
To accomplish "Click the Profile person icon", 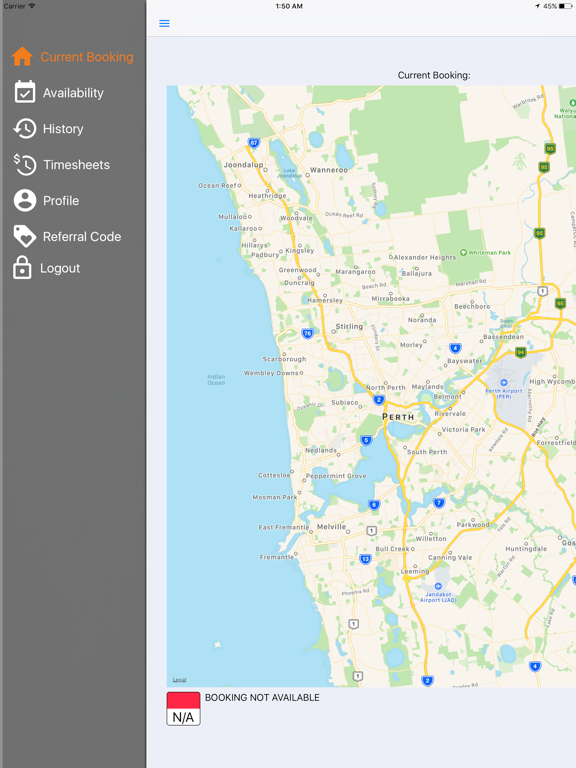I will [24, 200].
